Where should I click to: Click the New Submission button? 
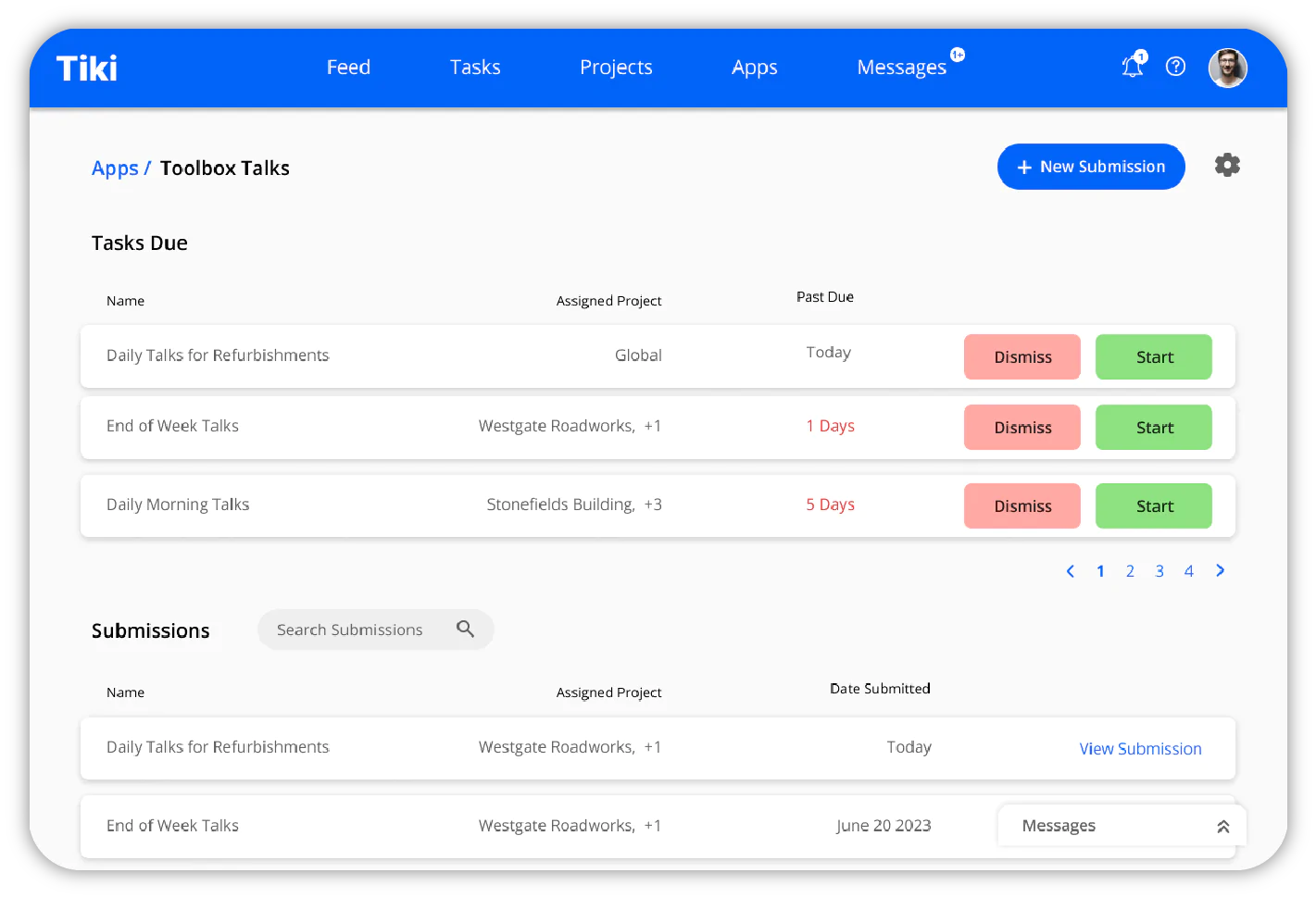pos(1091,167)
